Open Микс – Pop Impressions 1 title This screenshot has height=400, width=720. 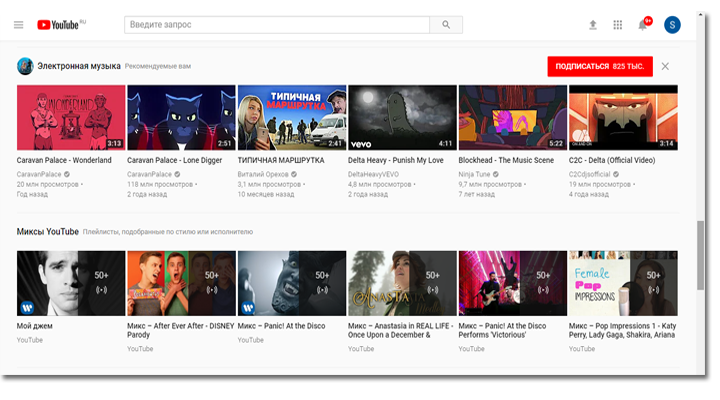(x=623, y=330)
